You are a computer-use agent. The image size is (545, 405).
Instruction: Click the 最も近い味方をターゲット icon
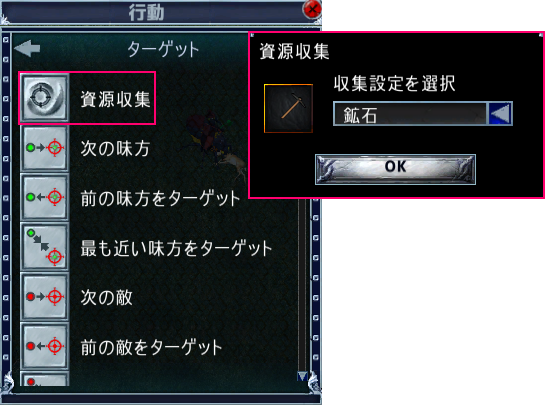[44, 247]
